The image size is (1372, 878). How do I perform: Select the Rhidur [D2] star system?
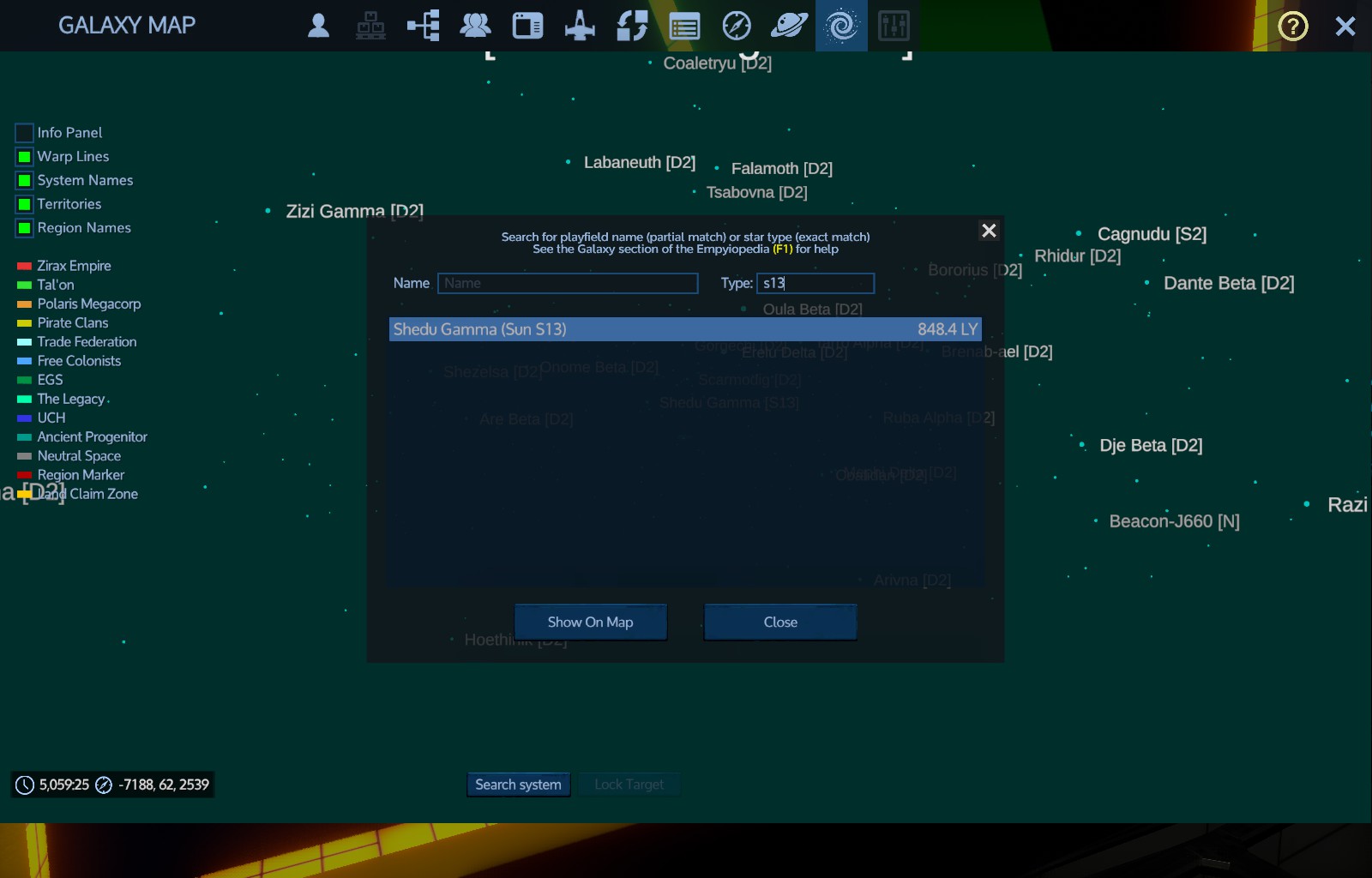coord(1078,256)
